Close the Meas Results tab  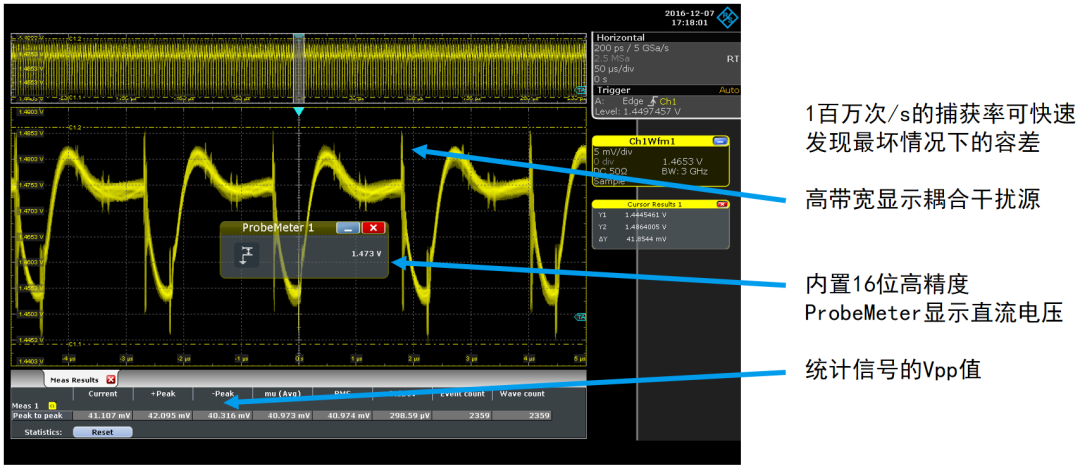111,380
